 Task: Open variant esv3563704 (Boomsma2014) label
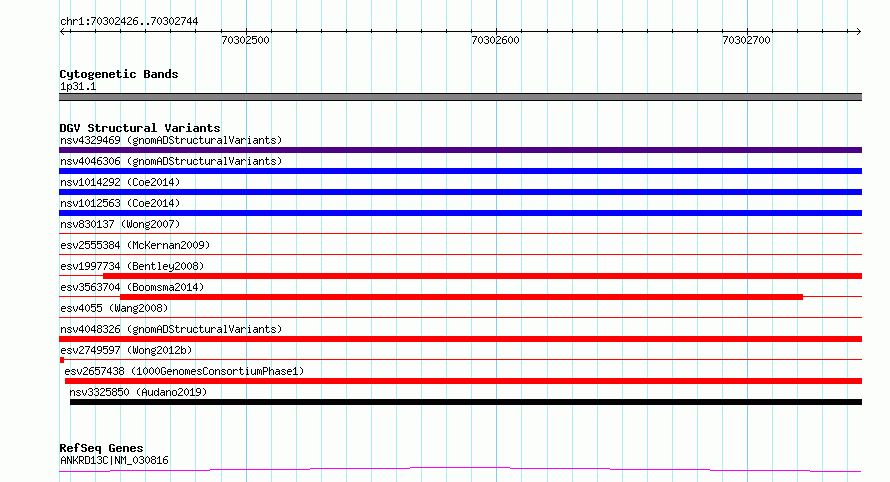point(132,287)
